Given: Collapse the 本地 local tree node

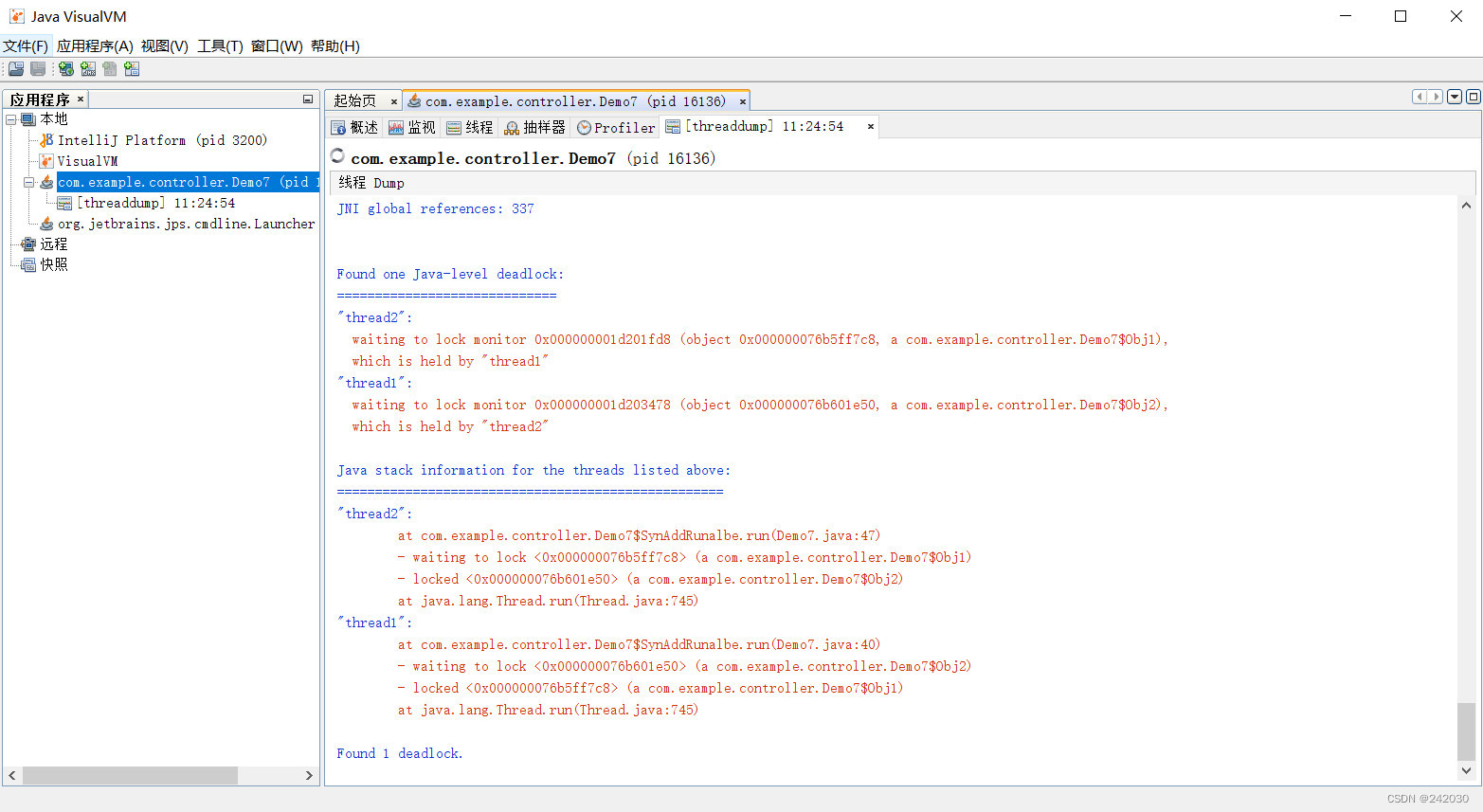Looking at the screenshot, I should pos(10,119).
